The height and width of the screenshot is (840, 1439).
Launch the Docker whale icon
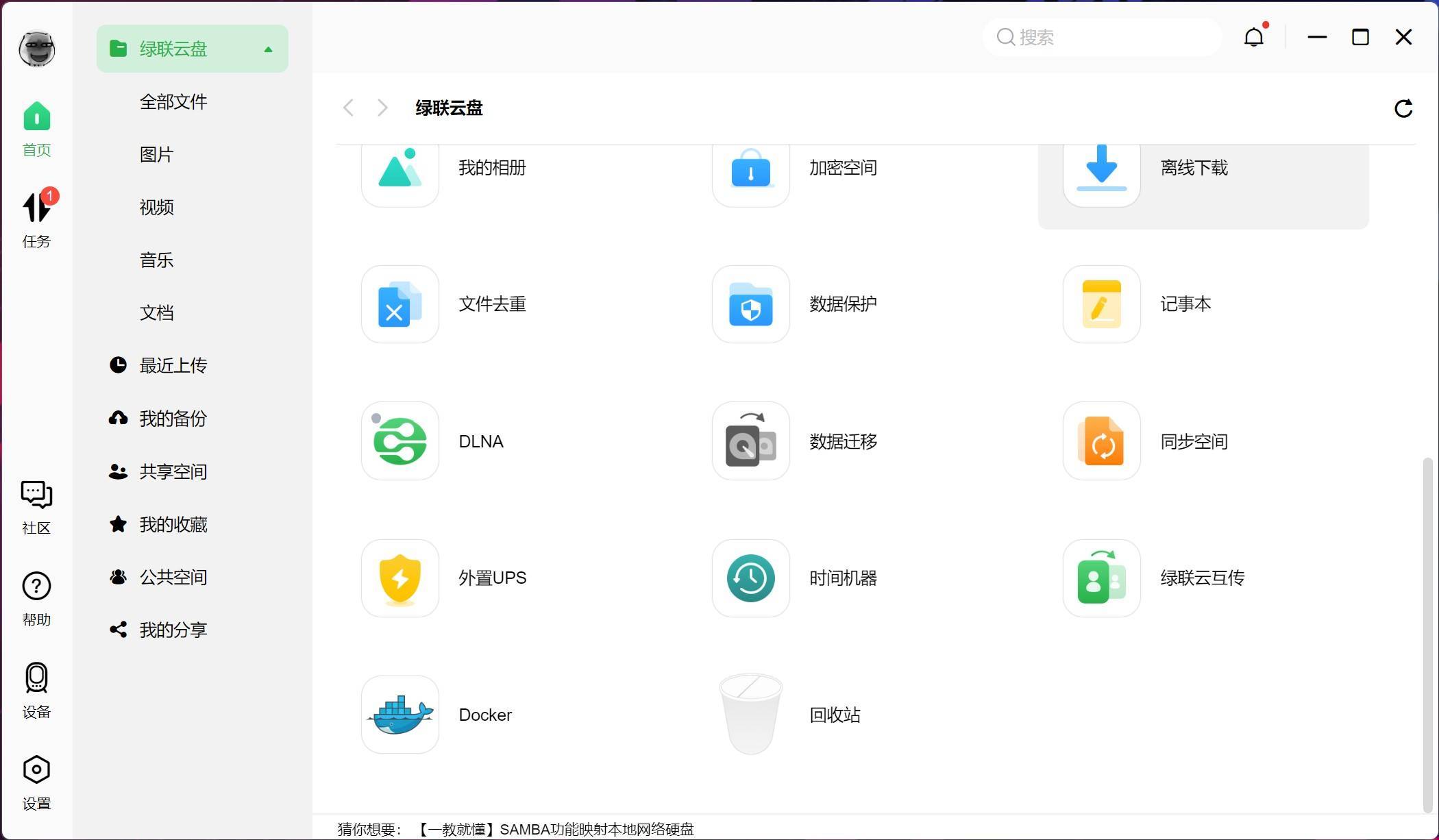[x=400, y=715]
